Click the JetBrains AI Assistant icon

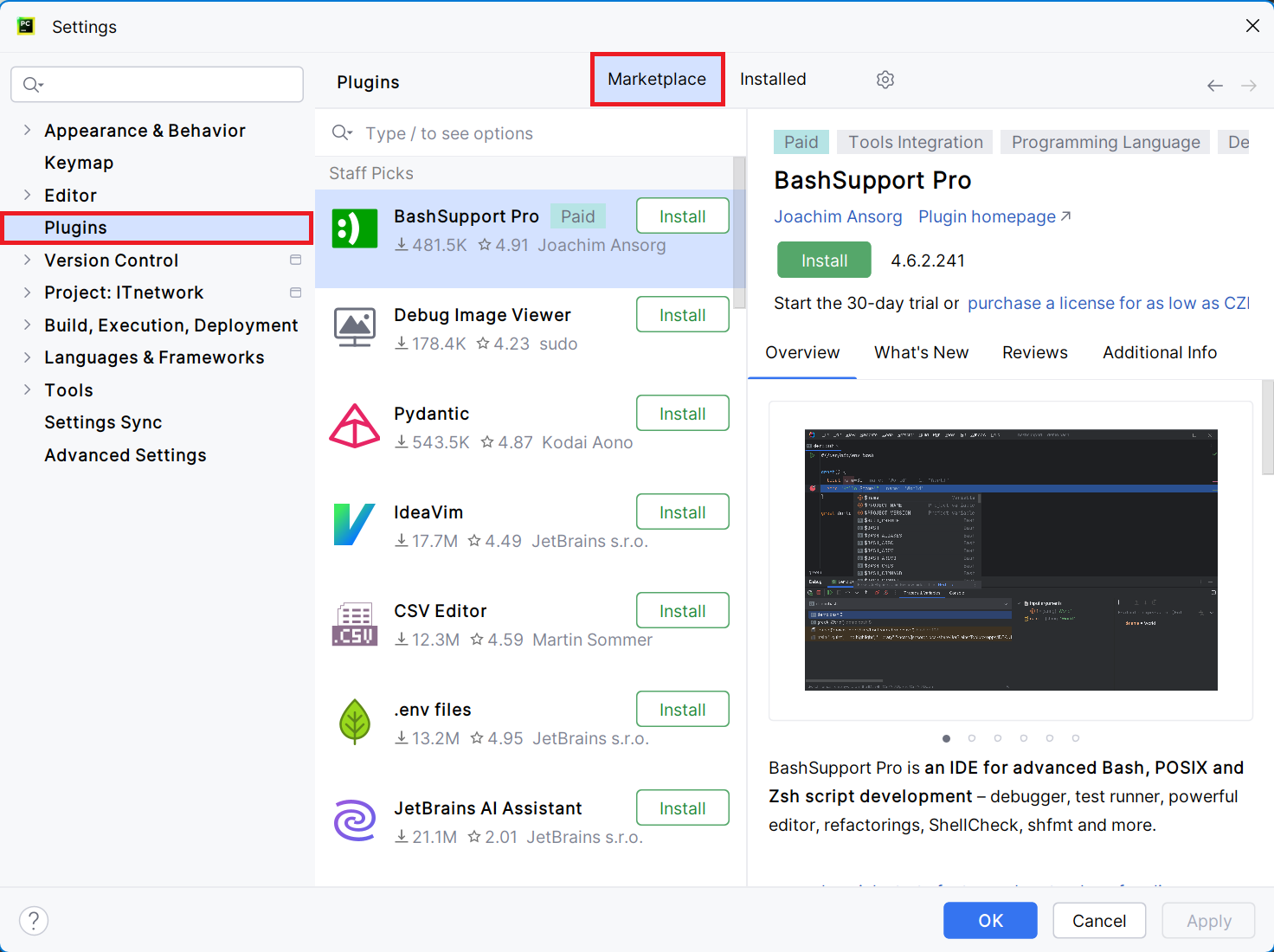pos(355,820)
